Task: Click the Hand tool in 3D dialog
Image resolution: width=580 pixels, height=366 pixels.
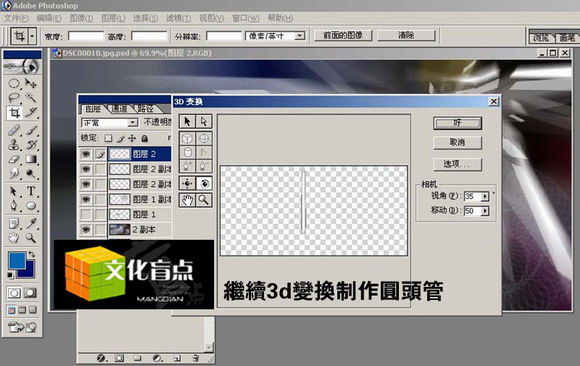Action: point(187,200)
